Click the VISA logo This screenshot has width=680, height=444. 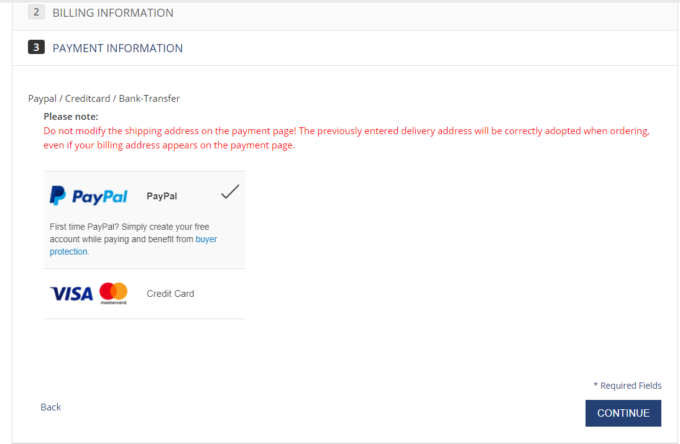(71, 293)
